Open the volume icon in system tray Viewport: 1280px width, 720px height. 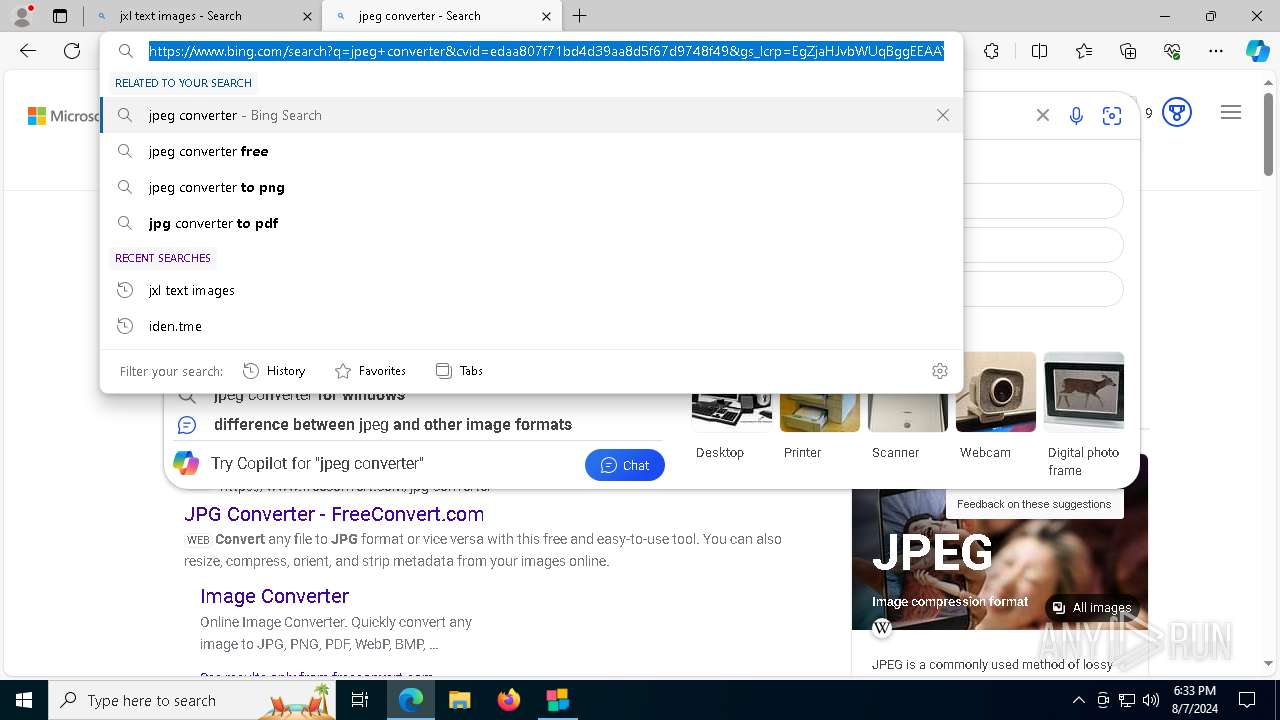[x=1151, y=700]
